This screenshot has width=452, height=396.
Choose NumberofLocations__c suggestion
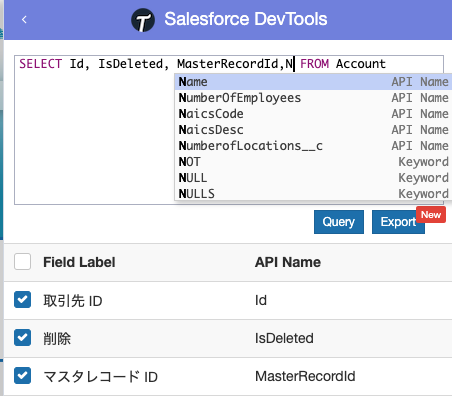(313, 146)
